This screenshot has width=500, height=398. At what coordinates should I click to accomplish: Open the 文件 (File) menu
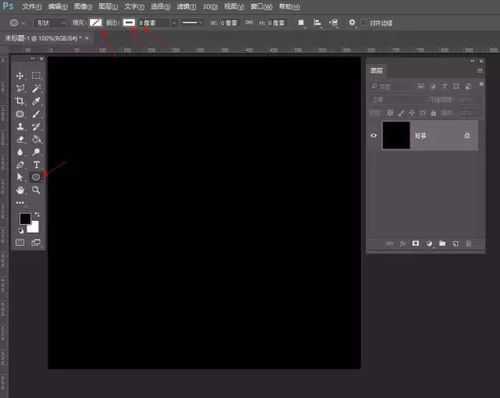point(32,6)
